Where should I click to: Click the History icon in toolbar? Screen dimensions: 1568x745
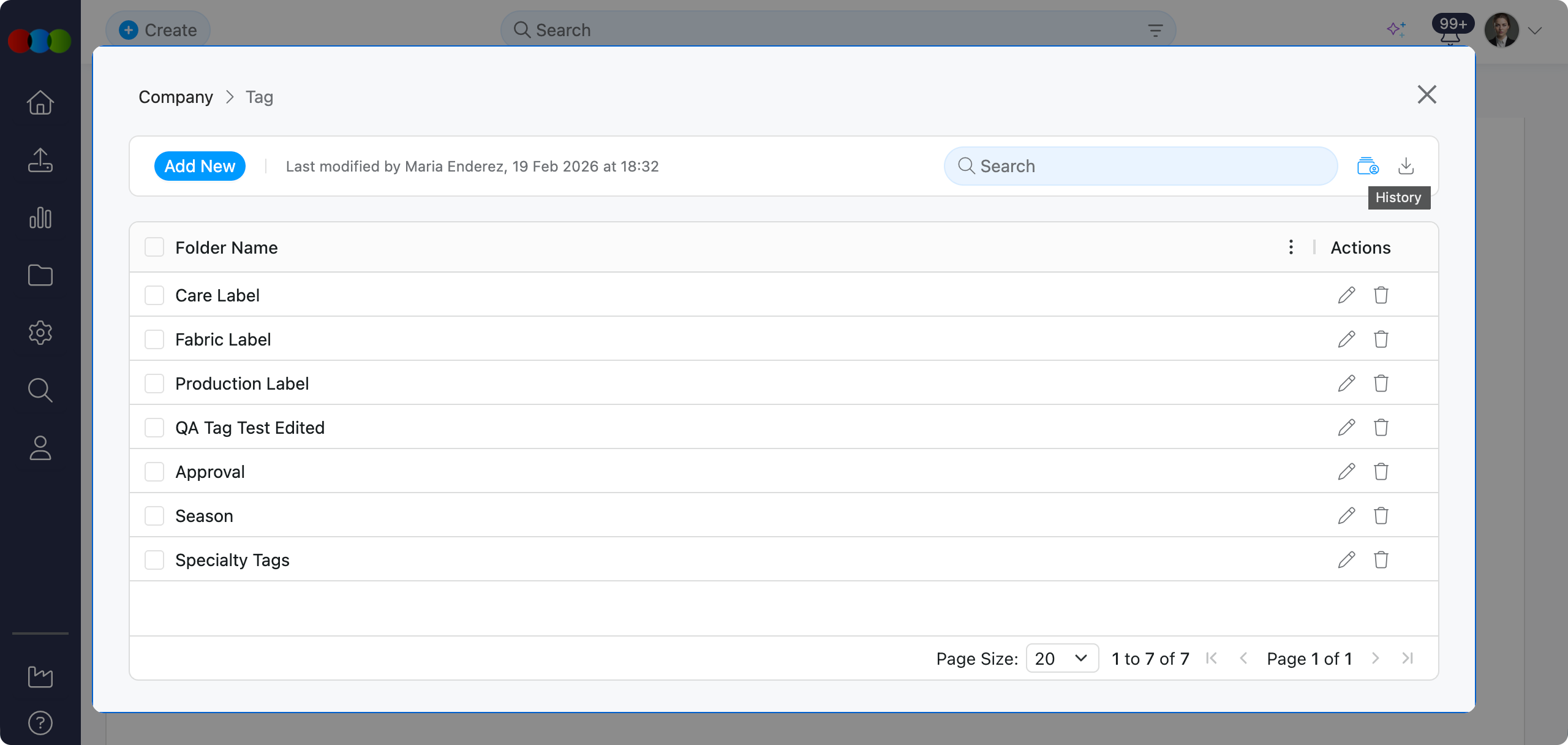1367,166
